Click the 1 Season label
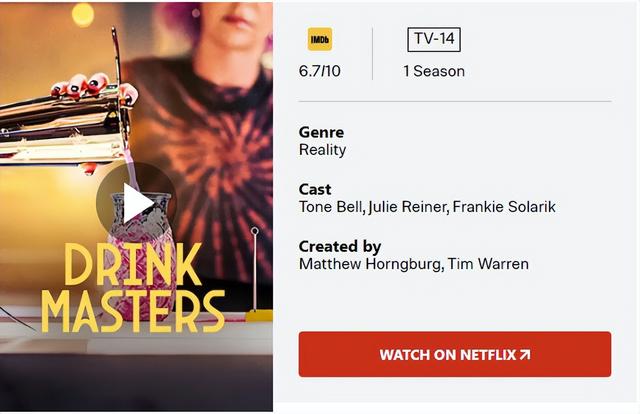This screenshot has width=640, height=414. 434,71
